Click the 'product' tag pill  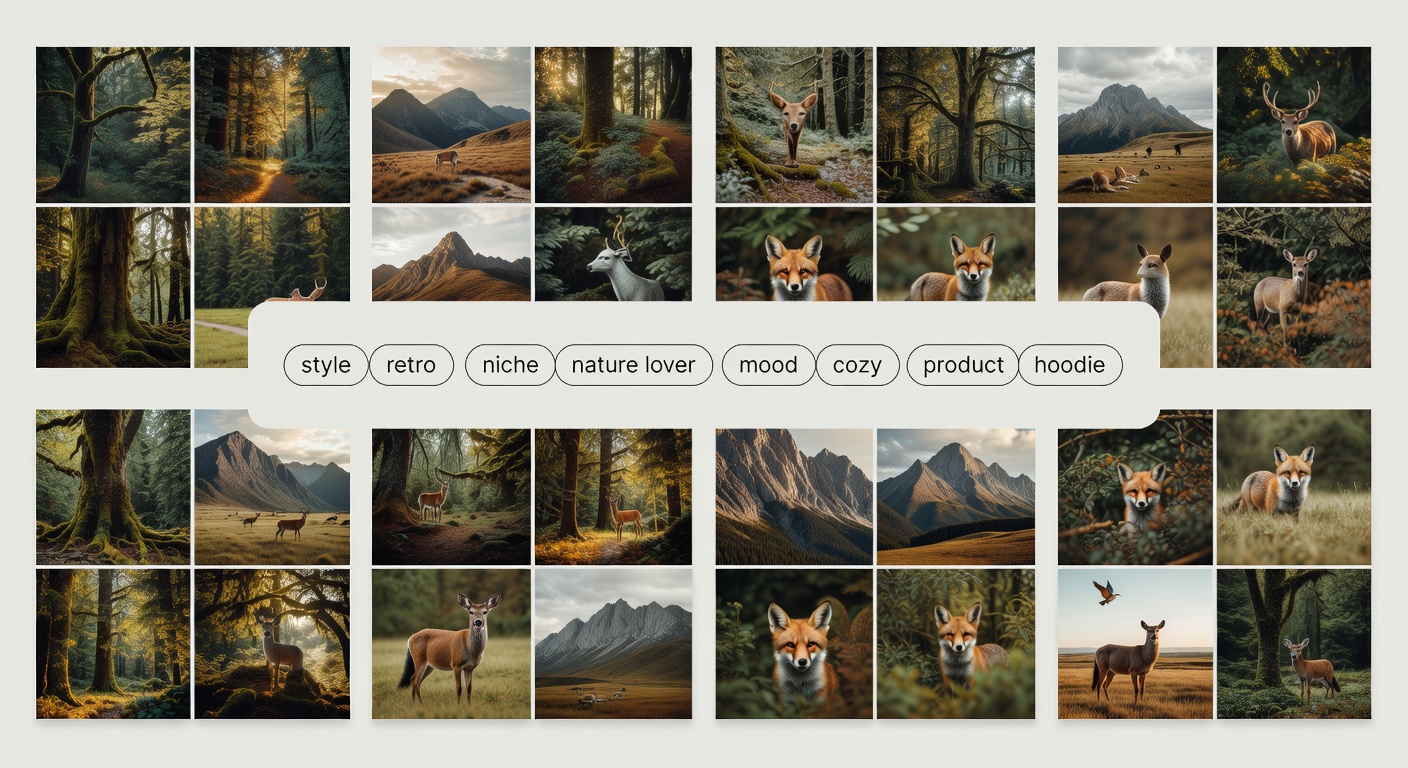click(963, 365)
